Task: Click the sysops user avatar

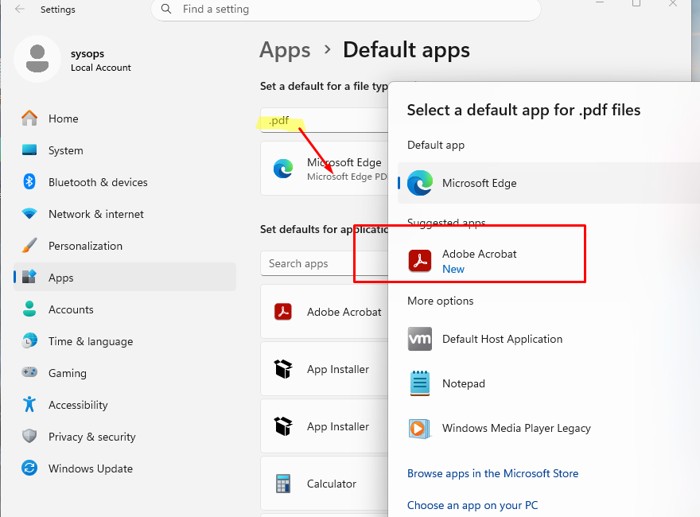Action: coord(38,59)
